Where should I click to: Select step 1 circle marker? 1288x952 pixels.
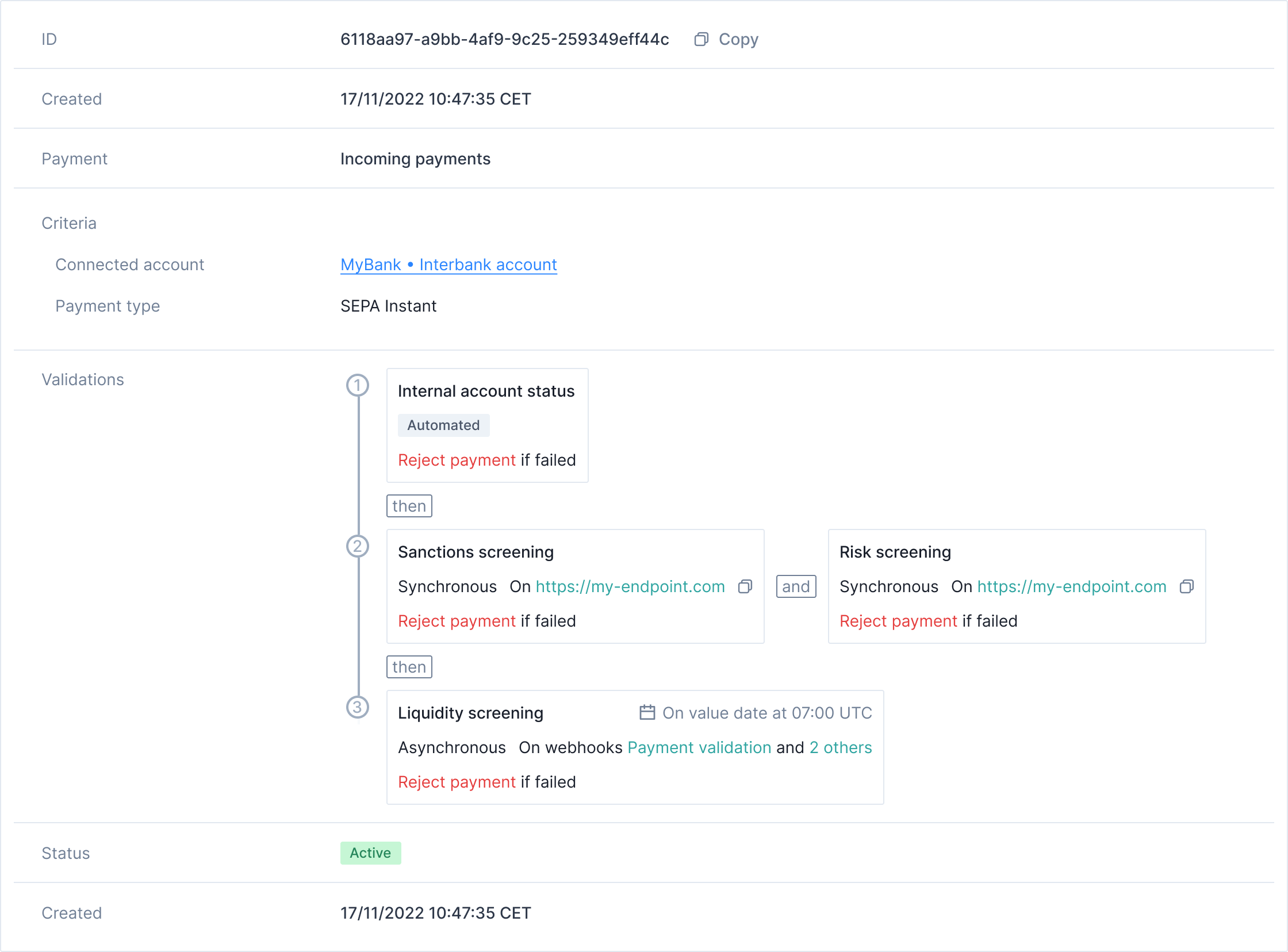(x=357, y=386)
